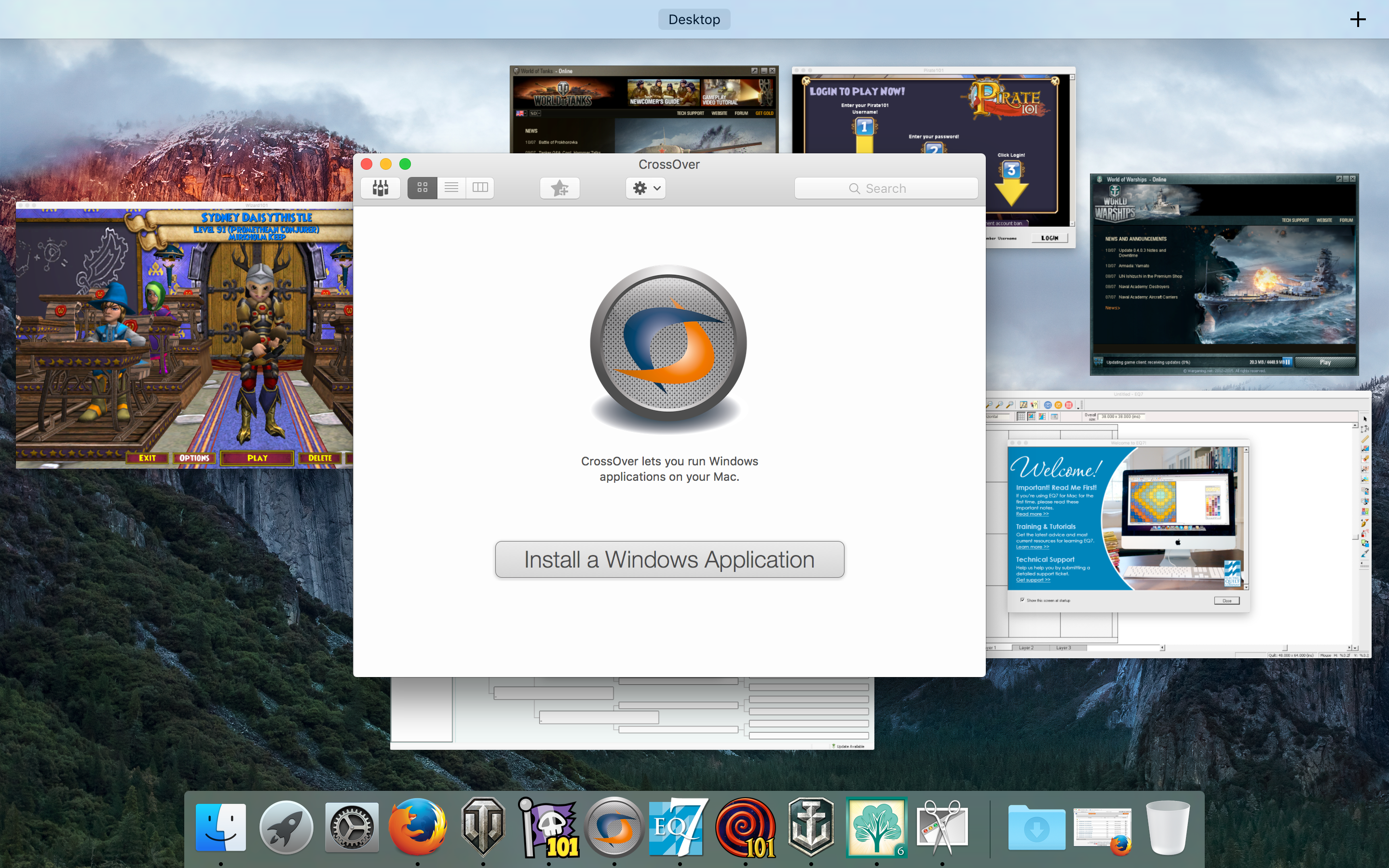Click Install a Windows Application button
The image size is (1389, 868).
click(x=668, y=558)
